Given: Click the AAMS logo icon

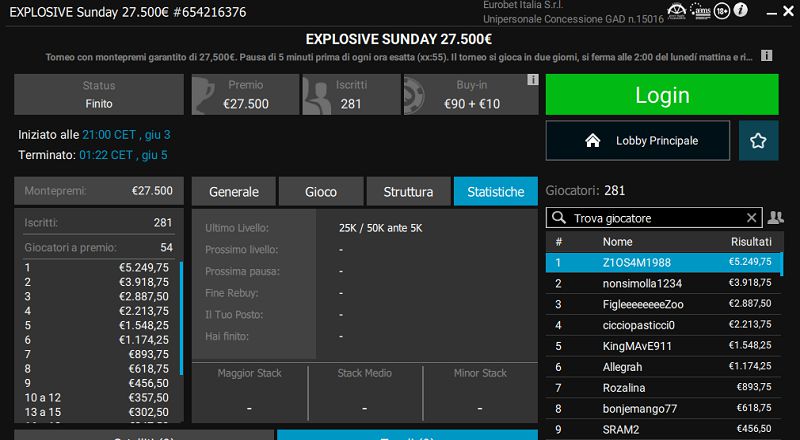Looking at the screenshot, I should click(x=700, y=11).
